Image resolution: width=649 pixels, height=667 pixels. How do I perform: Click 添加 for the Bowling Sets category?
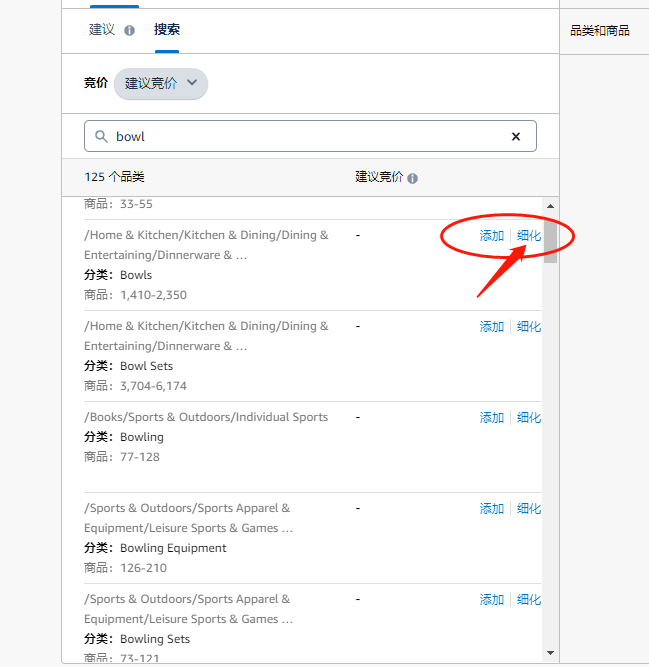point(492,600)
